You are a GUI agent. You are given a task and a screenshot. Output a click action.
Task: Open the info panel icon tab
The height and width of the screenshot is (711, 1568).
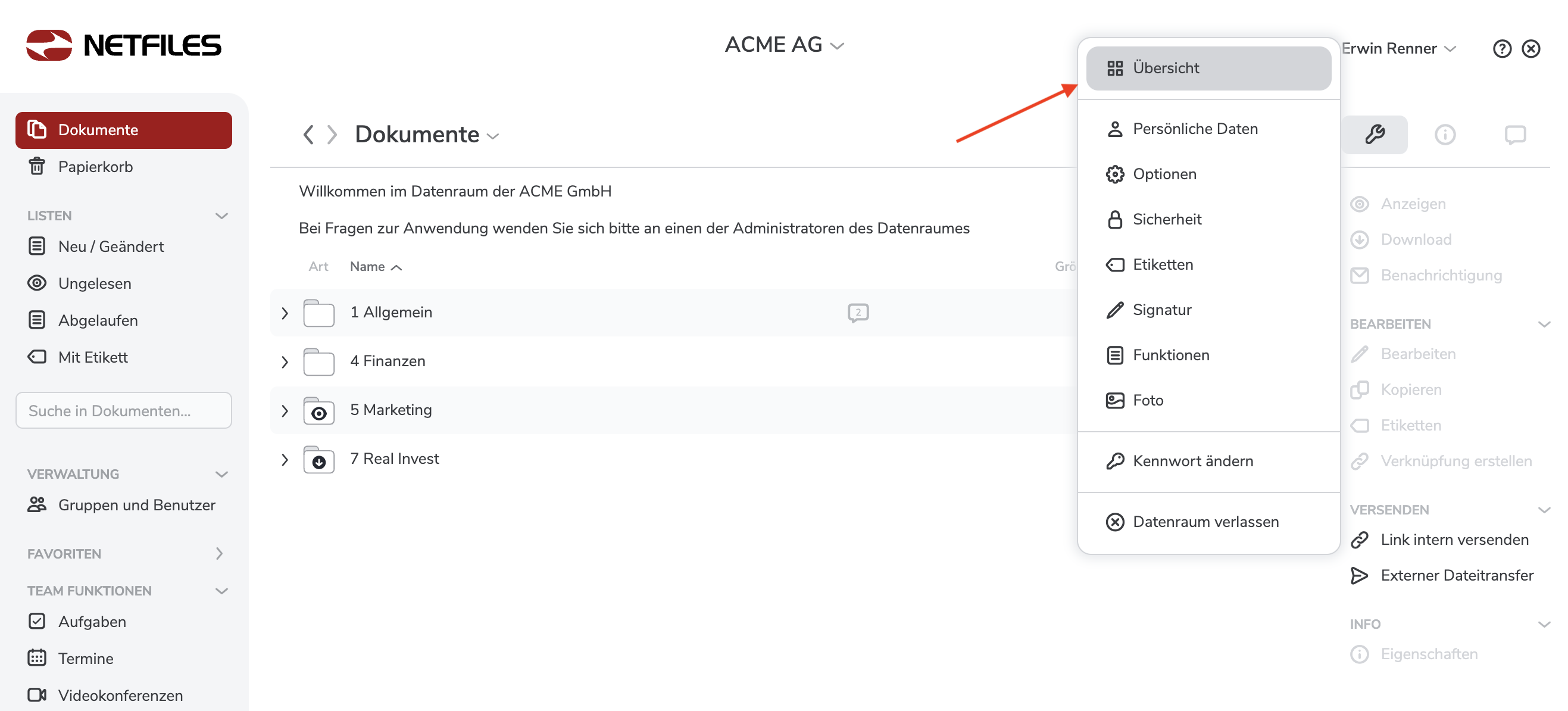(x=1444, y=135)
